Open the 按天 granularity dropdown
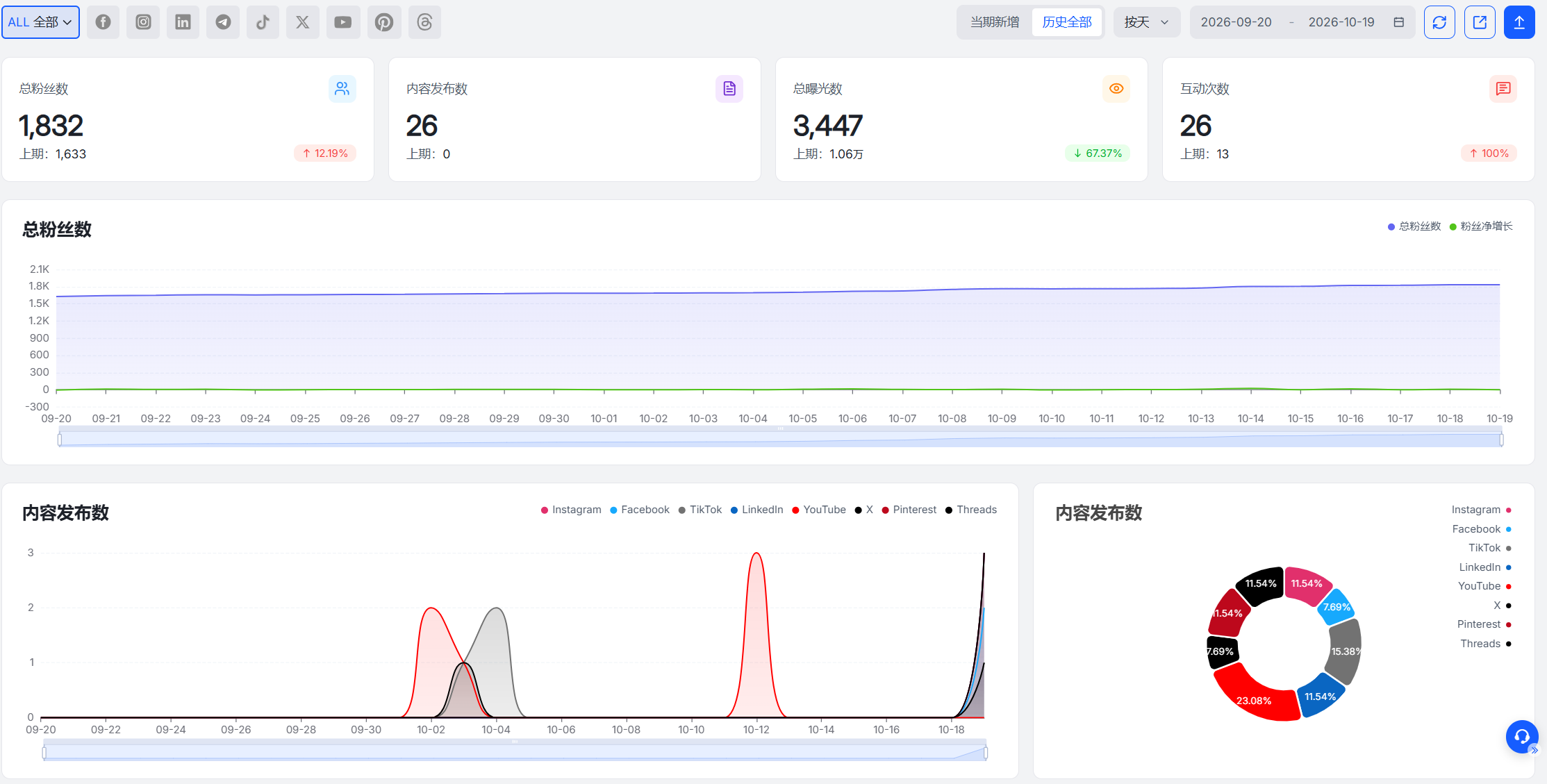The width and height of the screenshot is (1547, 784). pos(1147,22)
